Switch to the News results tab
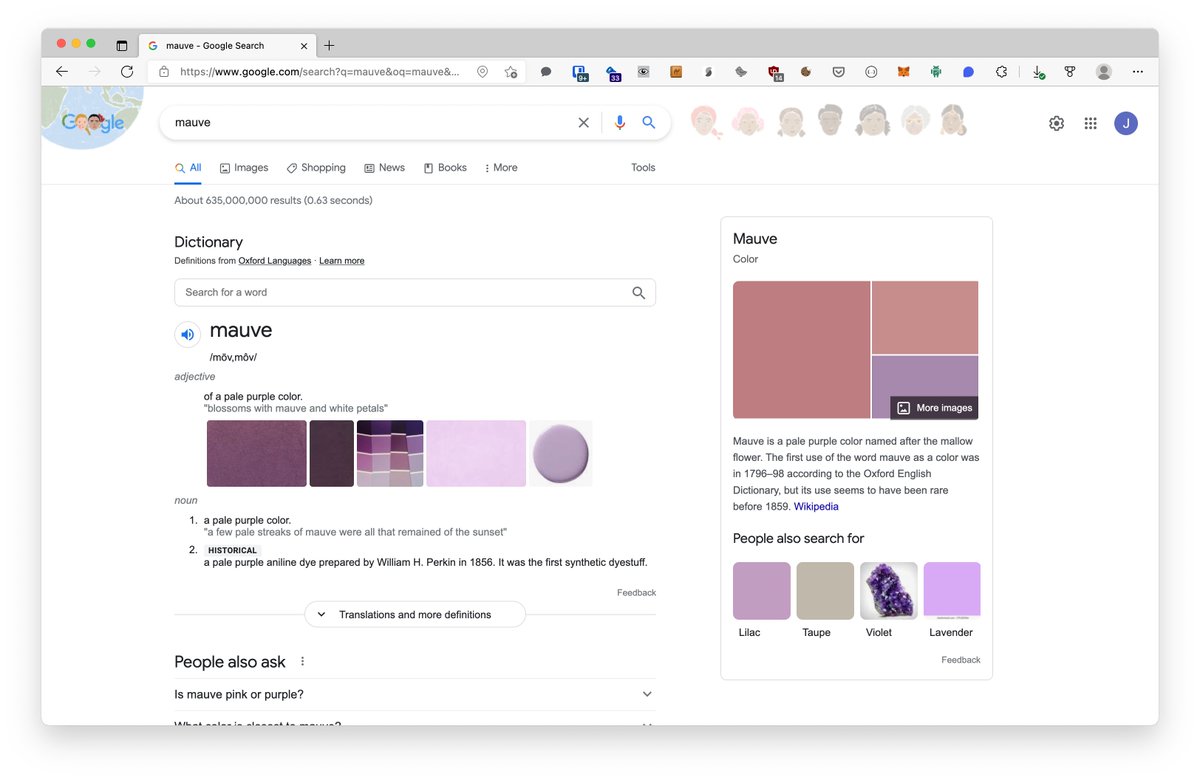The image size is (1200, 780). pyautogui.click(x=384, y=168)
